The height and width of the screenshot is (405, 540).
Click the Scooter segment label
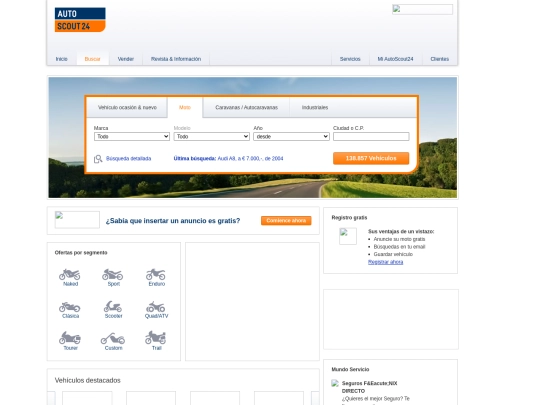(114, 316)
